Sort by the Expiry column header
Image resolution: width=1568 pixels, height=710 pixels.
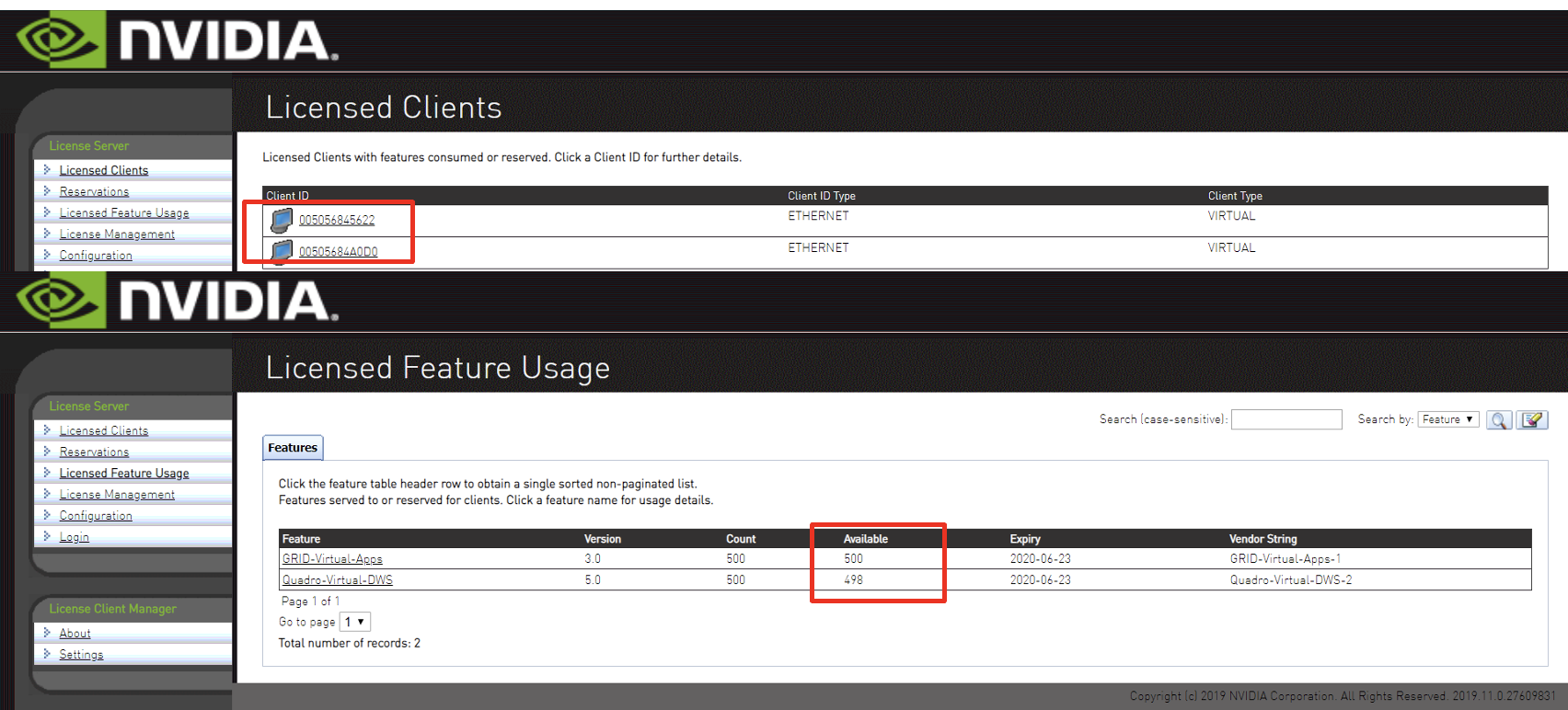[x=1025, y=539]
